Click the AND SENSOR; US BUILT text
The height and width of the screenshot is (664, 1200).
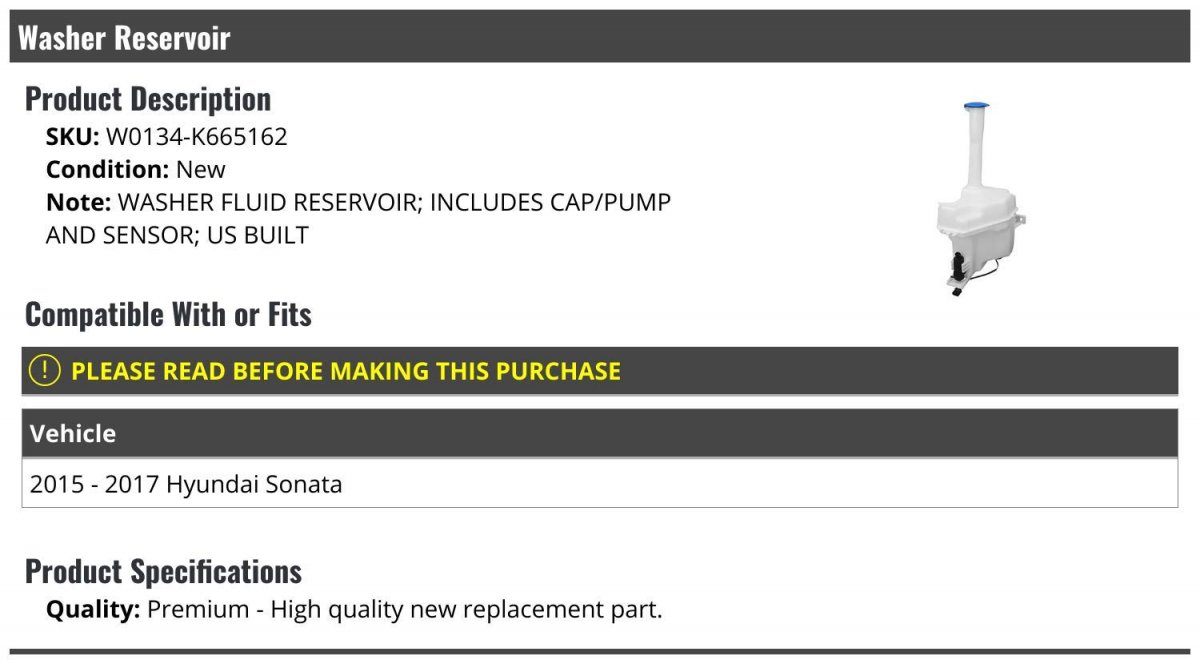(177, 235)
